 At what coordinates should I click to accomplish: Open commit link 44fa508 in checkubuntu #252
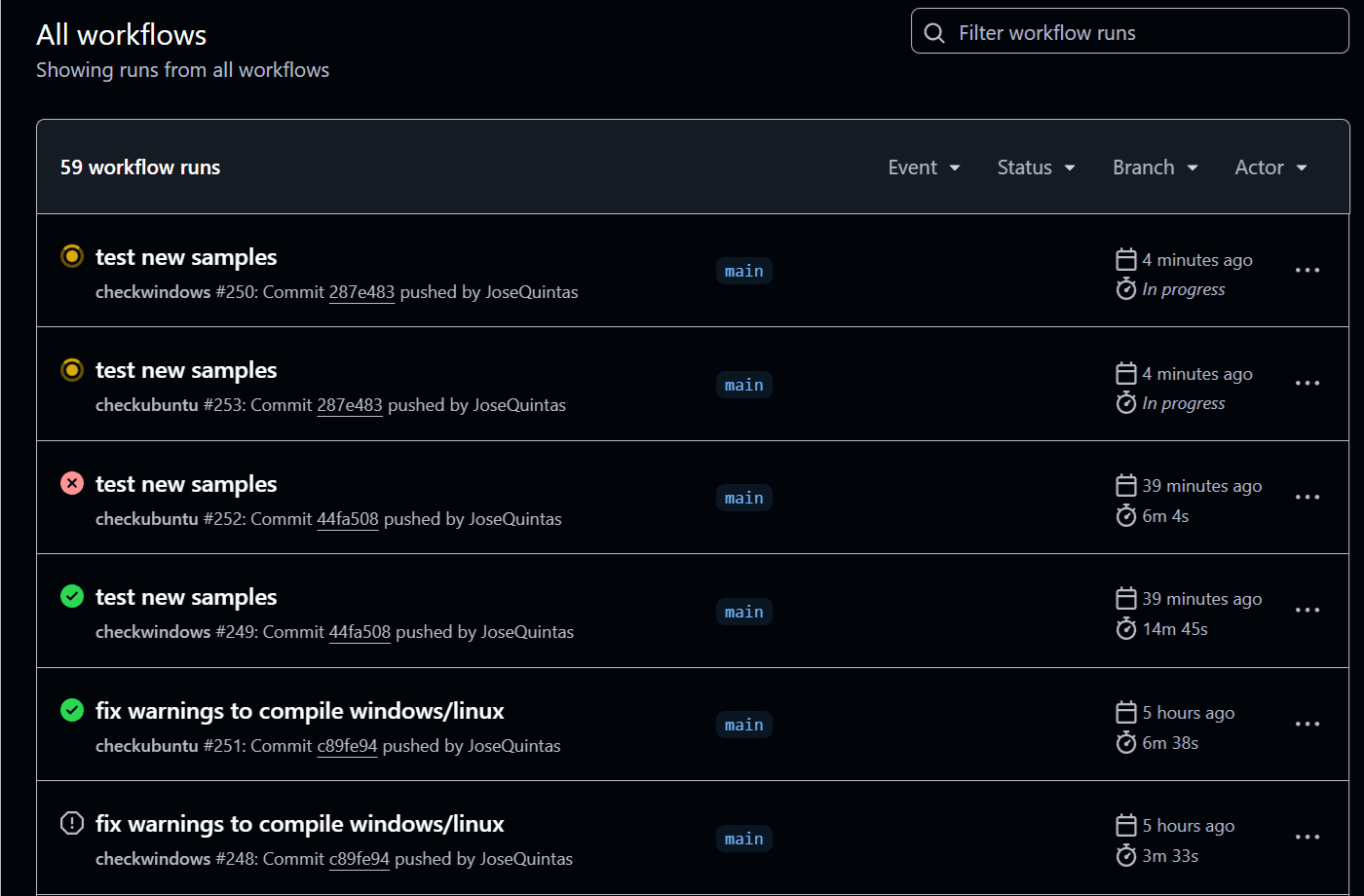[348, 519]
